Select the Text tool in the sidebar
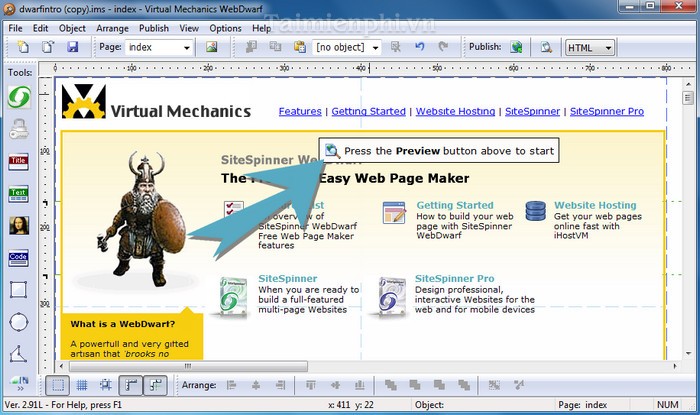This screenshot has width=700, height=415. coord(18,193)
